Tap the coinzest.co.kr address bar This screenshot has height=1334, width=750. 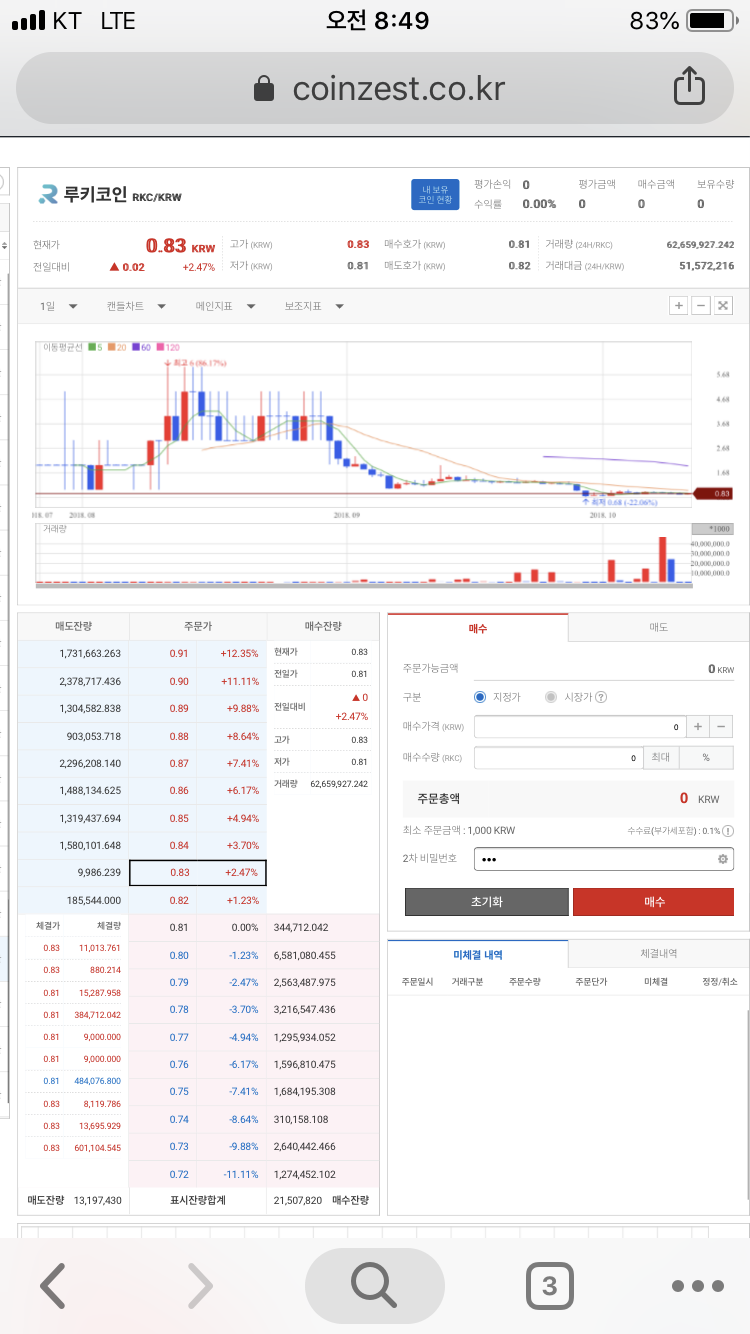pyautogui.click(x=375, y=88)
